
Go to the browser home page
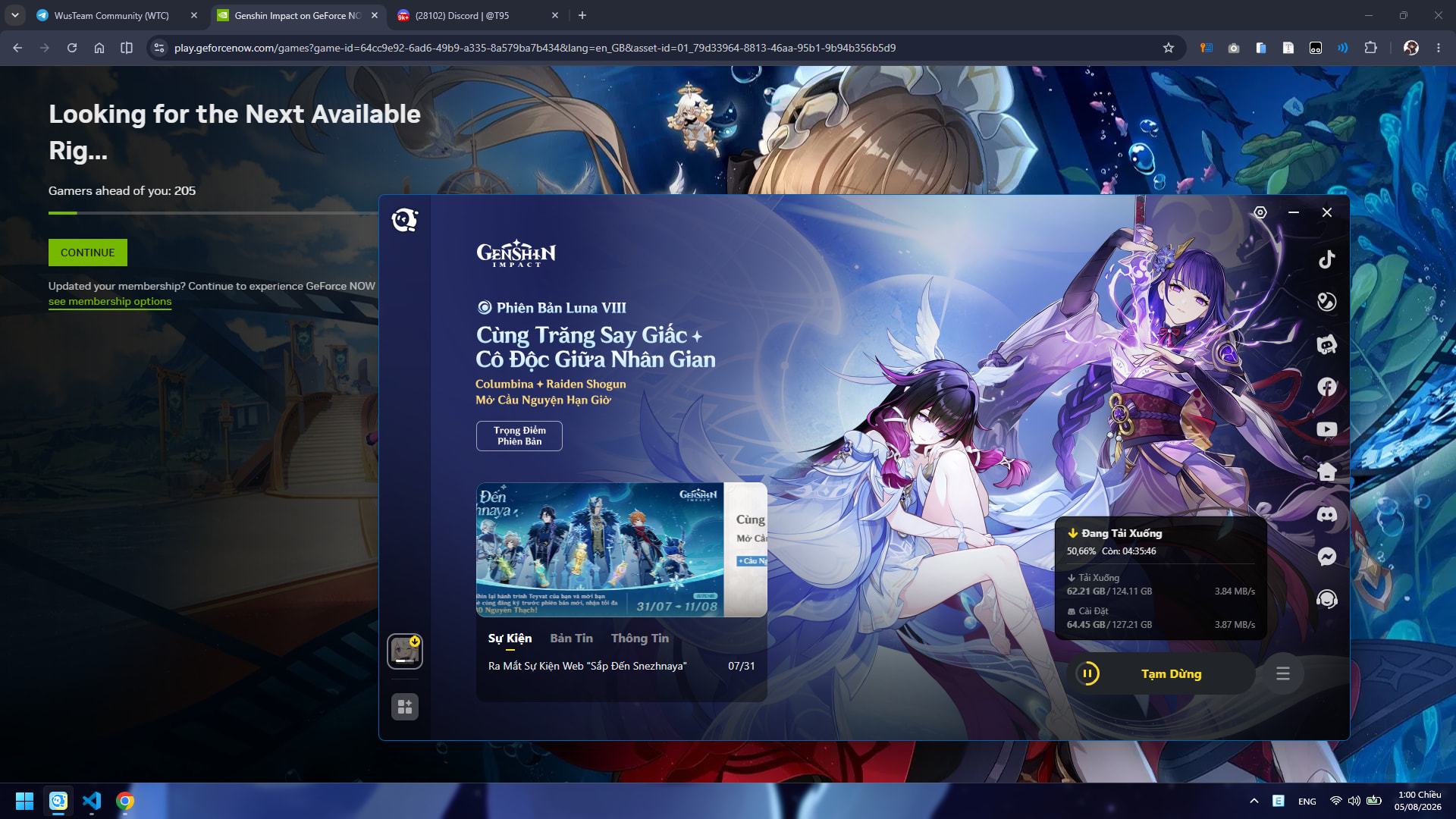[99, 48]
